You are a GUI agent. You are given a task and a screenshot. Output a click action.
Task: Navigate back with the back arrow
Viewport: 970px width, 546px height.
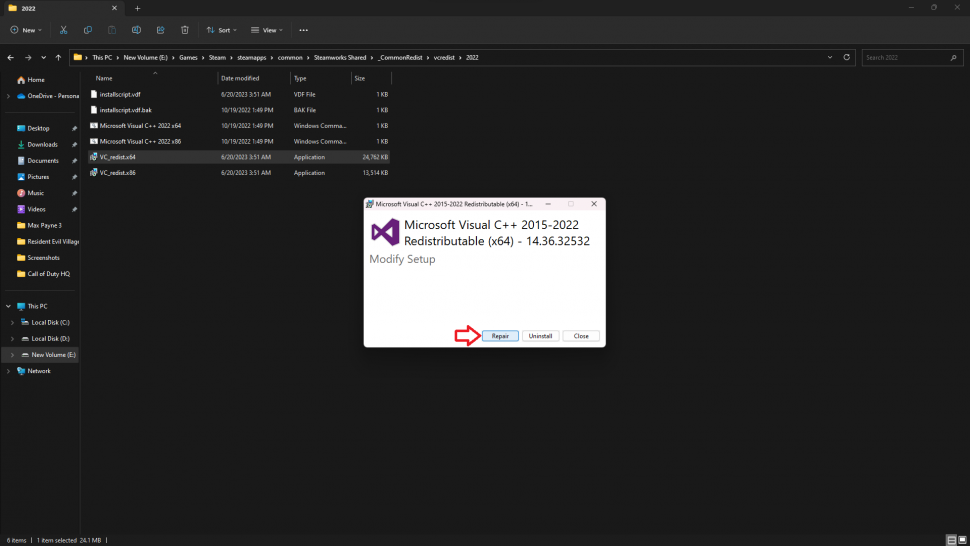[x=11, y=57]
